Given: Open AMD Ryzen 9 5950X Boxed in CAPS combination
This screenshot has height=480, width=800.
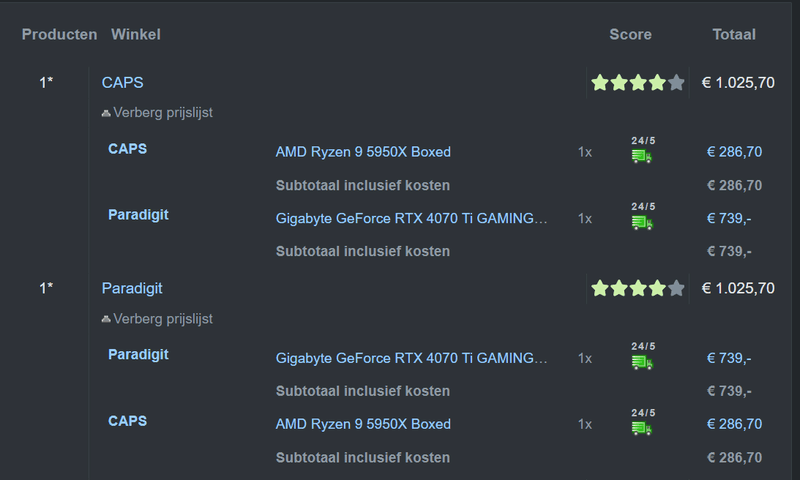Looking at the screenshot, I should (363, 152).
